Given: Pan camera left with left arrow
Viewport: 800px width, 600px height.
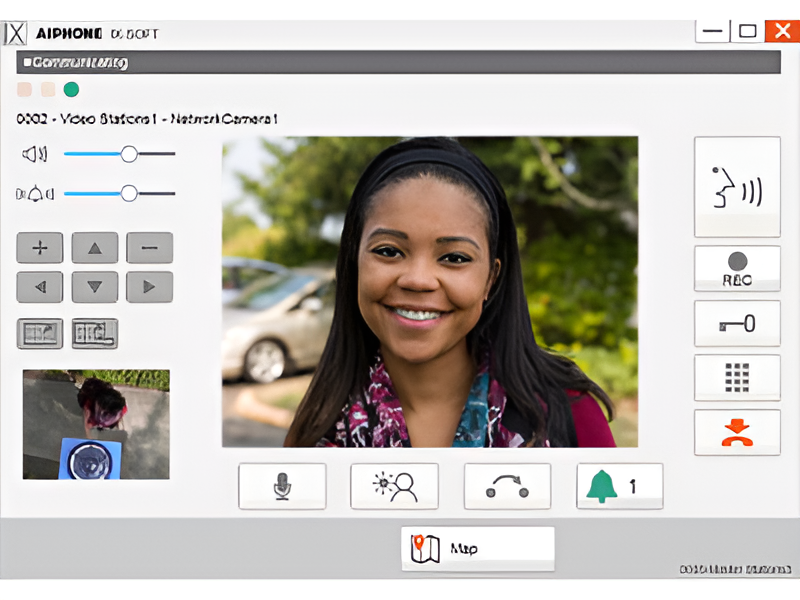Looking at the screenshot, I should pos(40,287).
